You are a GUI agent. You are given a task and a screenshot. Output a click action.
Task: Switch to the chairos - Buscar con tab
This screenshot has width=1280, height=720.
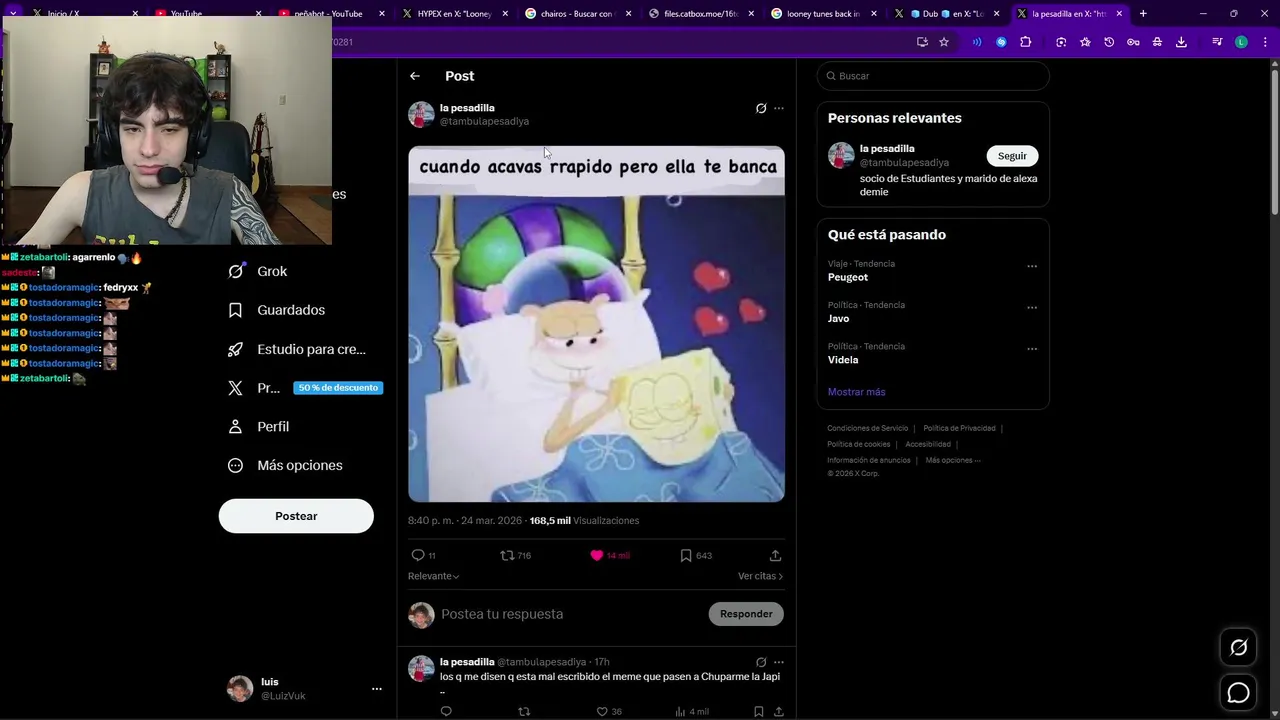pyautogui.click(x=578, y=13)
